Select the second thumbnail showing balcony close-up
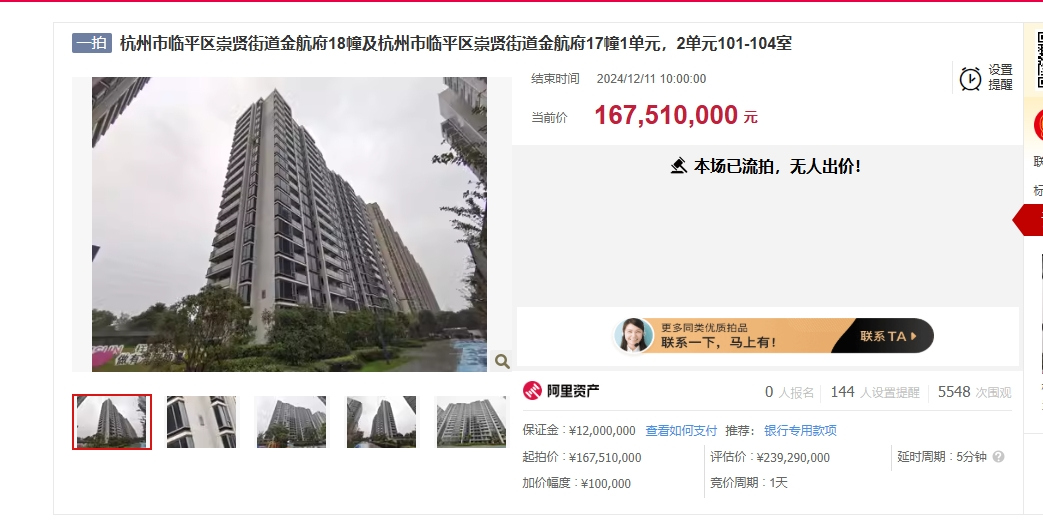 [x=201, y=422]
